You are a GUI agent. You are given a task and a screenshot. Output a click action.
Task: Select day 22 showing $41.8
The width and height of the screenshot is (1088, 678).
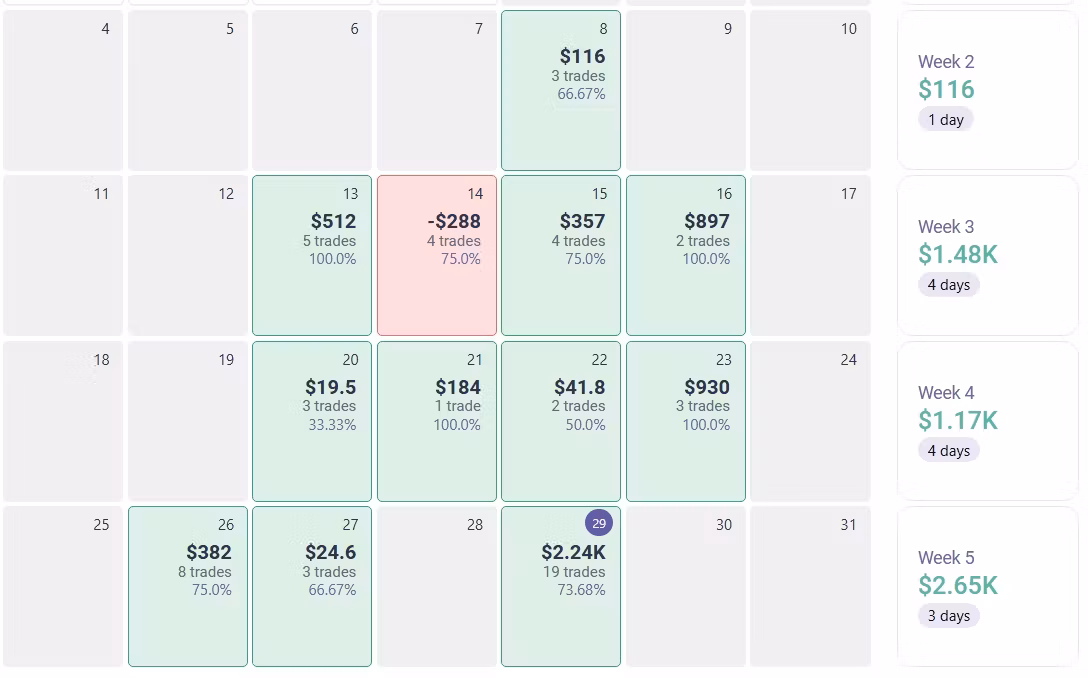tap(561, 421)
